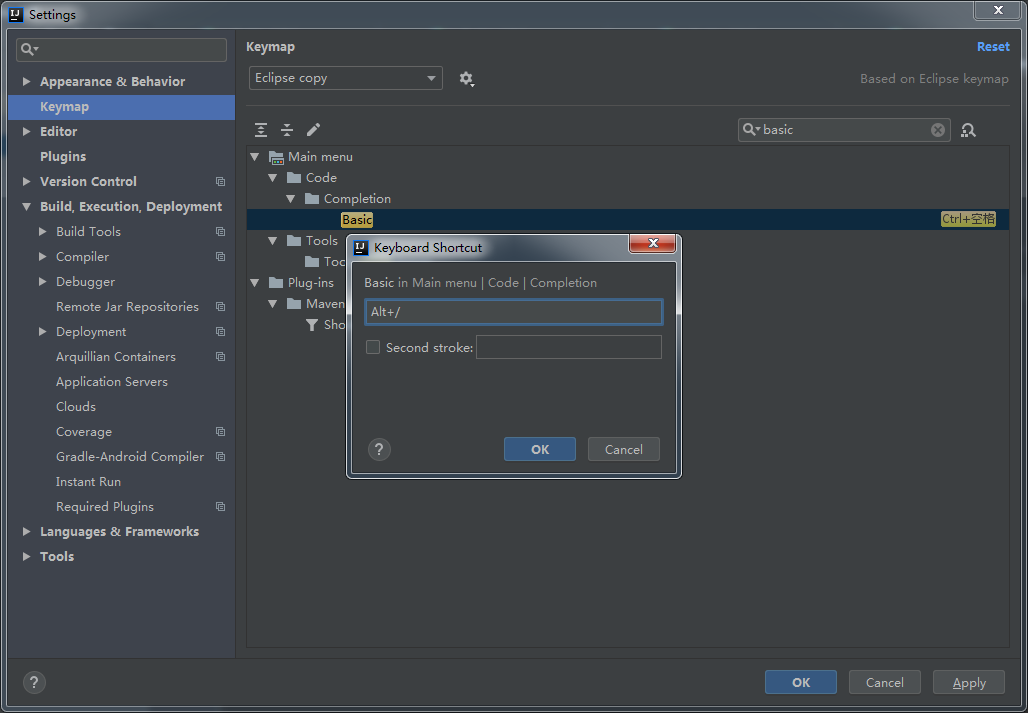The height and width of the screenshot is (713, 1028).
Task: Close the Keyboard Shortcut dialog with X
Action: click(x=652, y=244)
